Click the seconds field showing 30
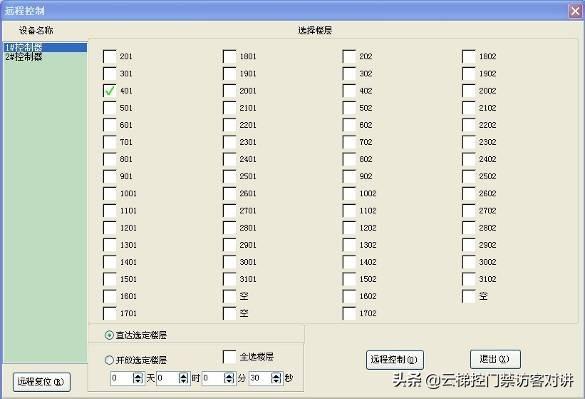Viewport: 585px width, 399px height. (x=260, y=378)
